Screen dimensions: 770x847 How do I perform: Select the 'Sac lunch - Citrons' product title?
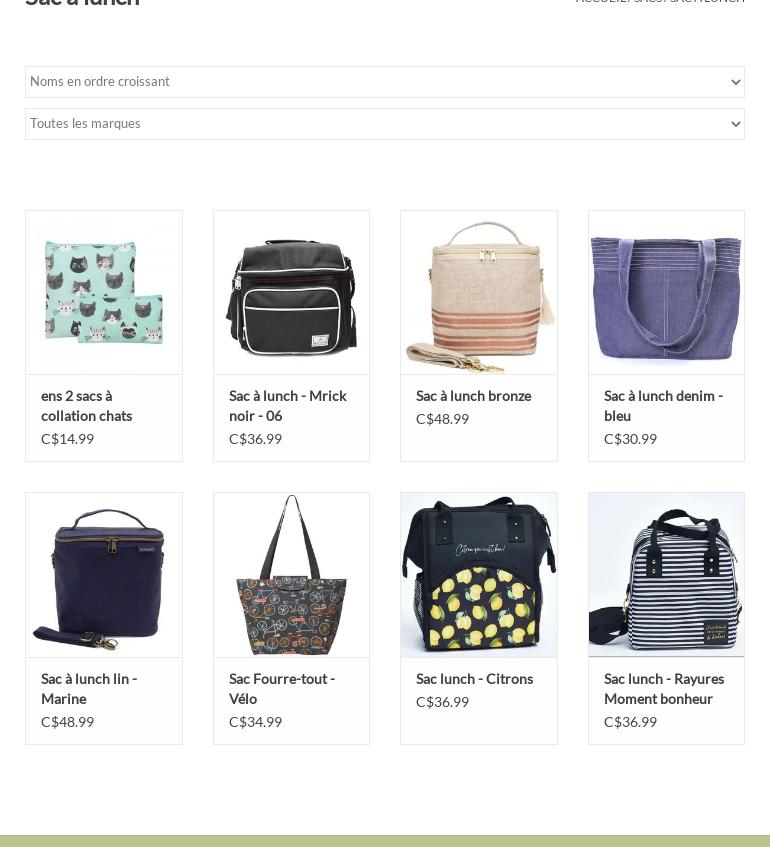[474, 679]
